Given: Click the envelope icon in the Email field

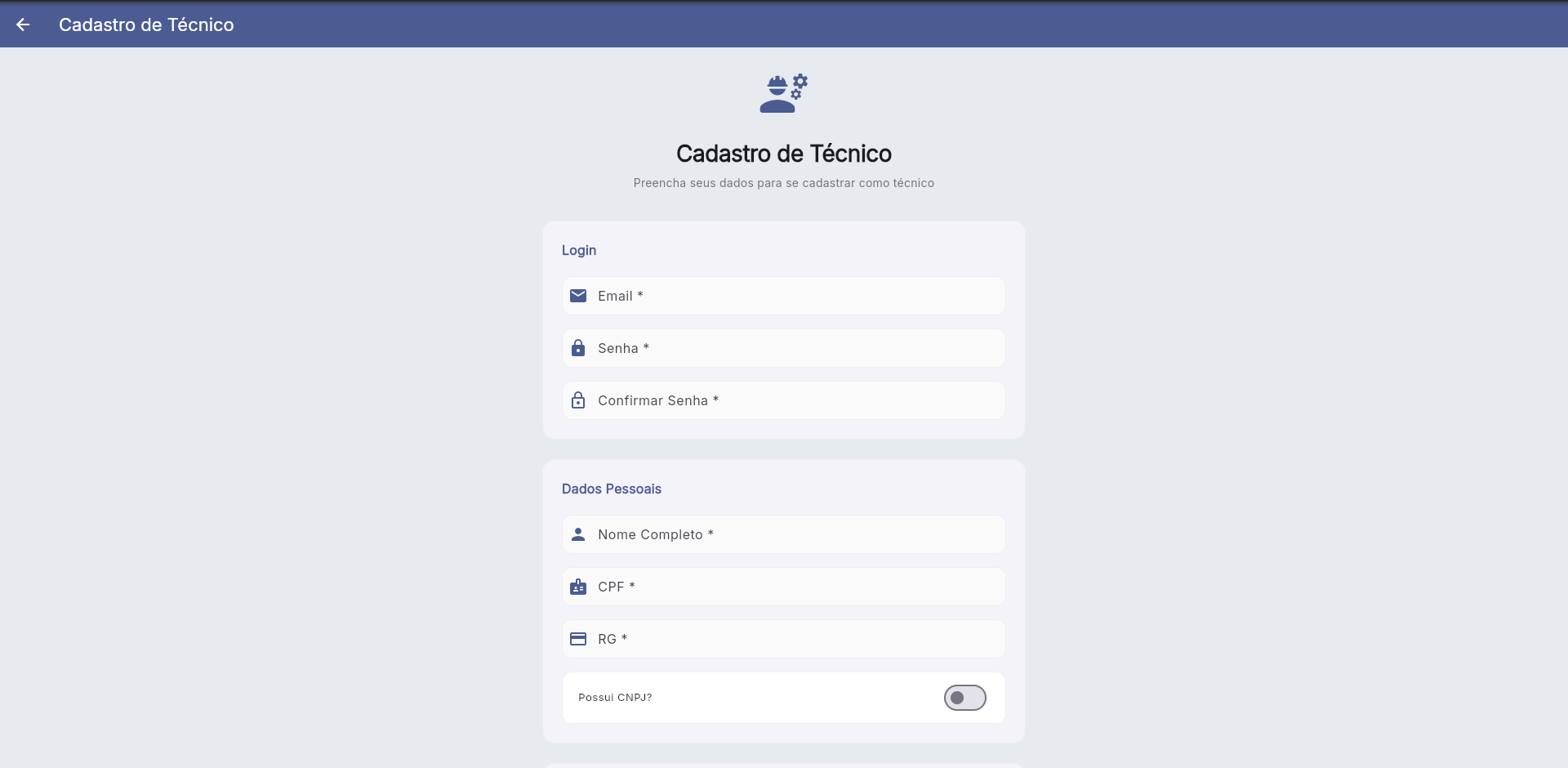Looking at the screenshot, I should pos(578,296).
